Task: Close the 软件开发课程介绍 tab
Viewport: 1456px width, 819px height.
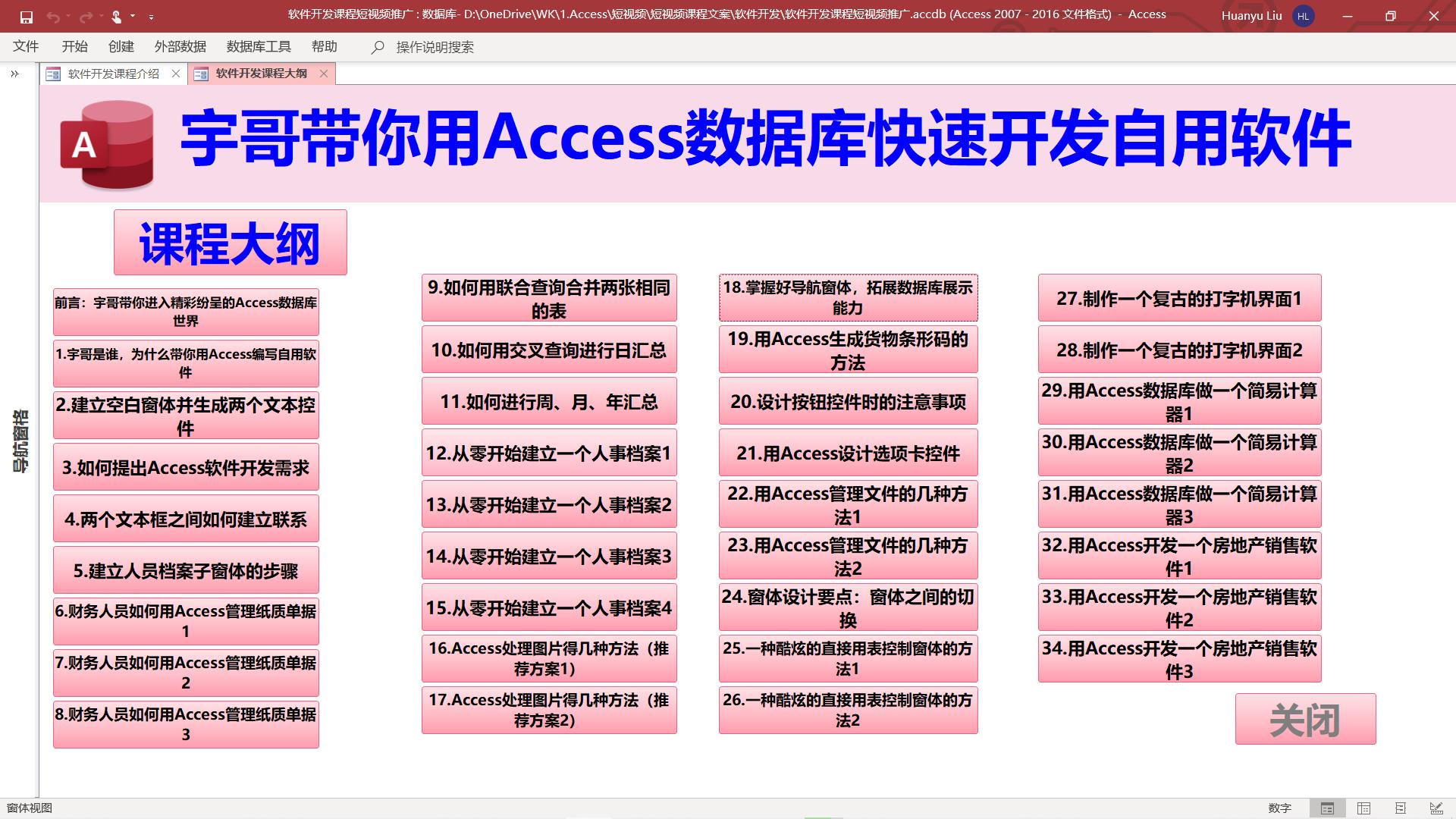Action: (176, 74)
